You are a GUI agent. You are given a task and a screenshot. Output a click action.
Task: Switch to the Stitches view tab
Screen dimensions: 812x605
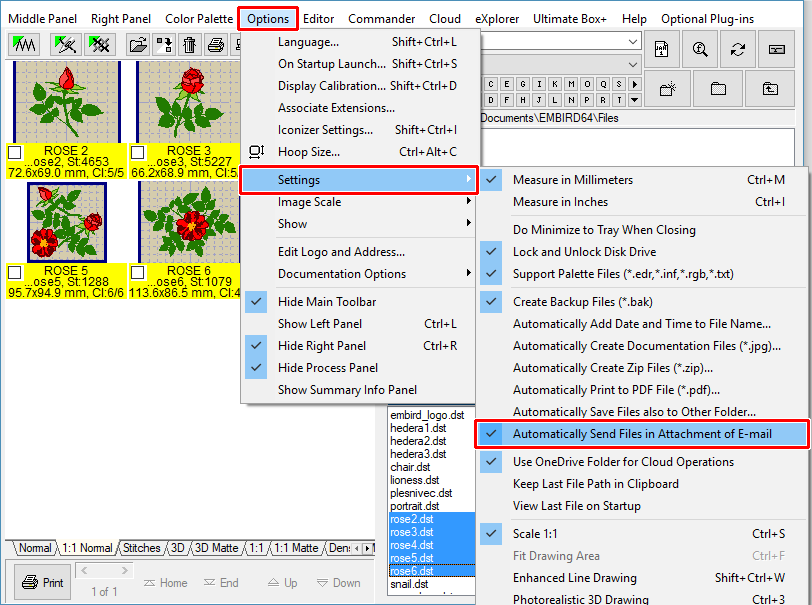tap(141, 548)
